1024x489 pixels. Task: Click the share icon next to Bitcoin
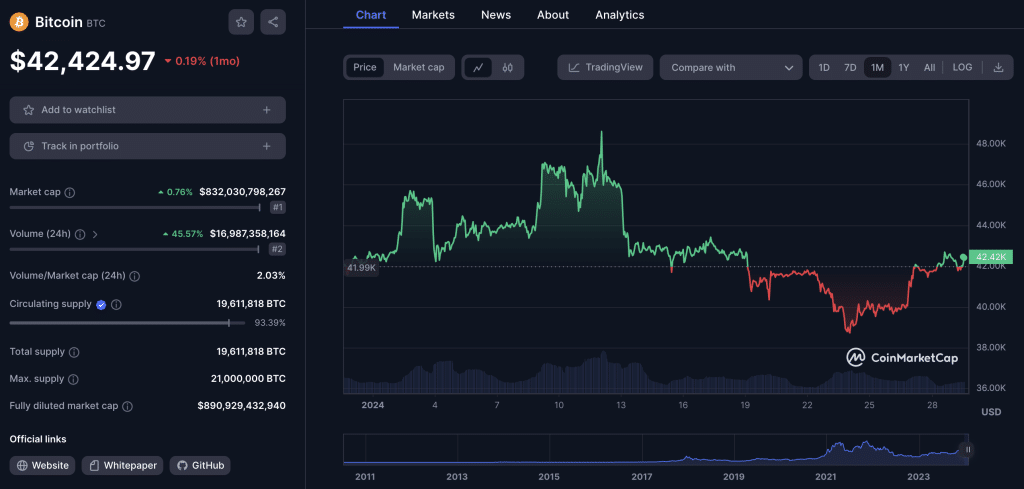point(273,21)
